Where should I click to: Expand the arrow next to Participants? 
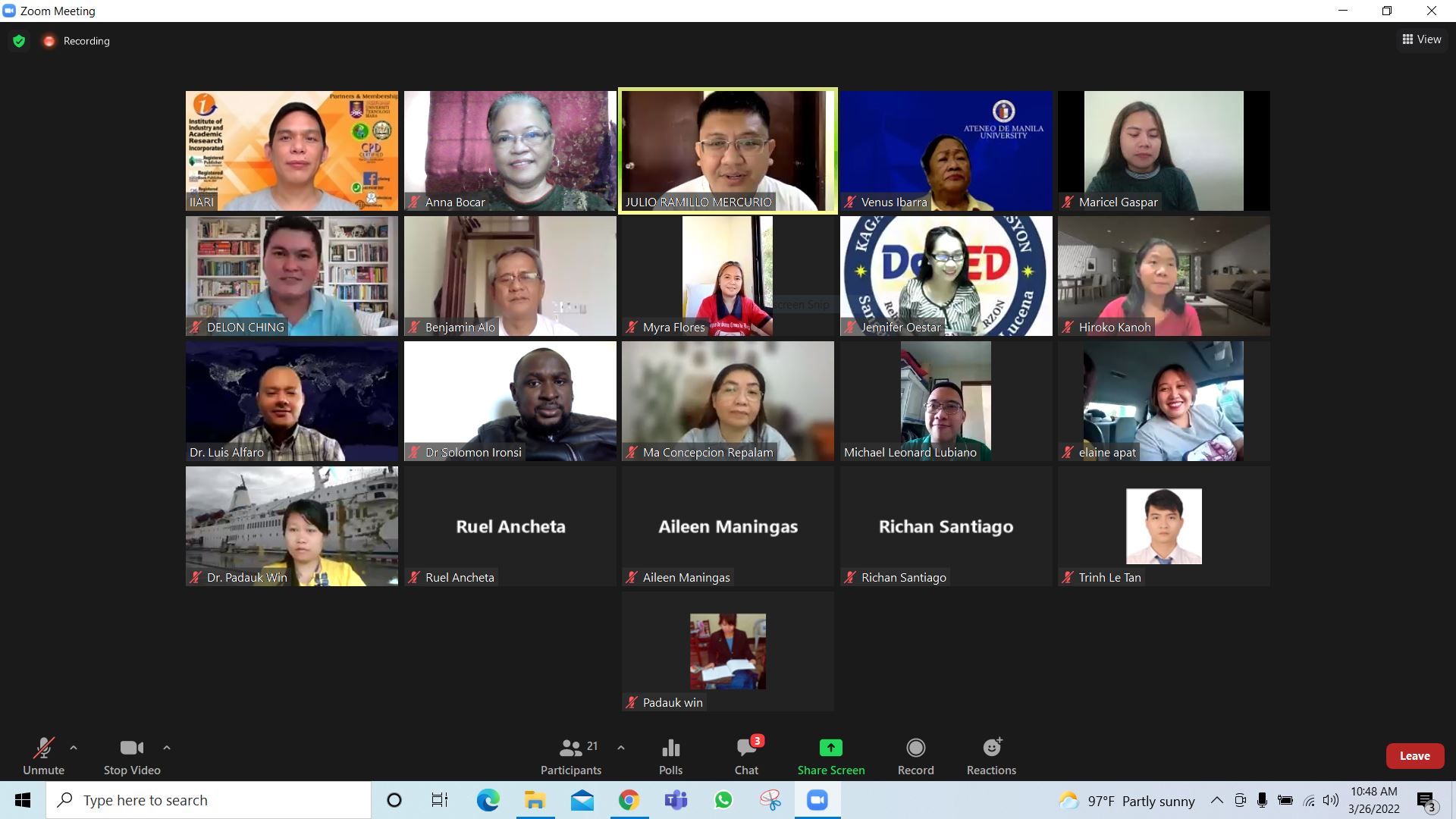pos(621,748)
